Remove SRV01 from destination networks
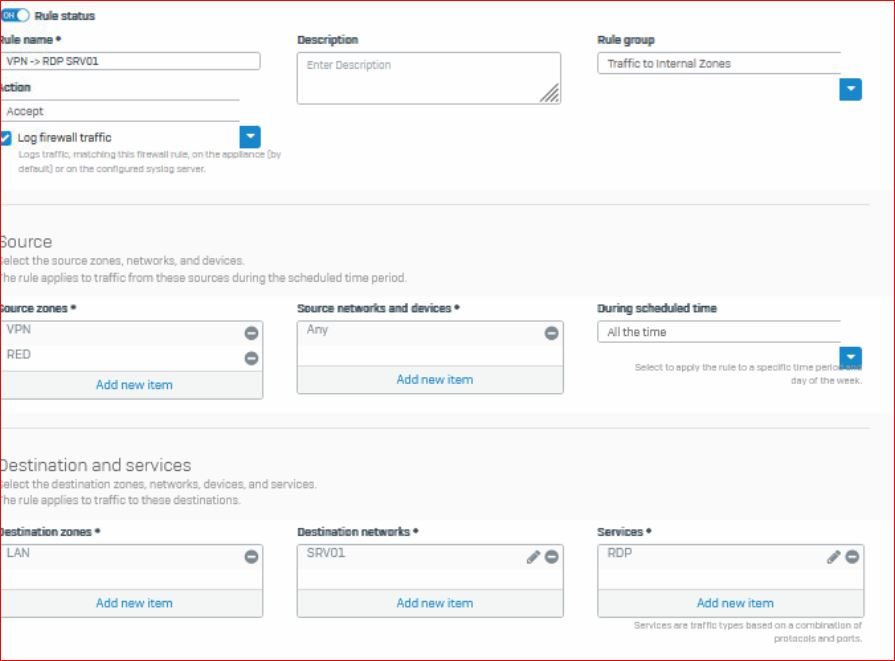This screenshot has width=895, height=661. (551, 557)
